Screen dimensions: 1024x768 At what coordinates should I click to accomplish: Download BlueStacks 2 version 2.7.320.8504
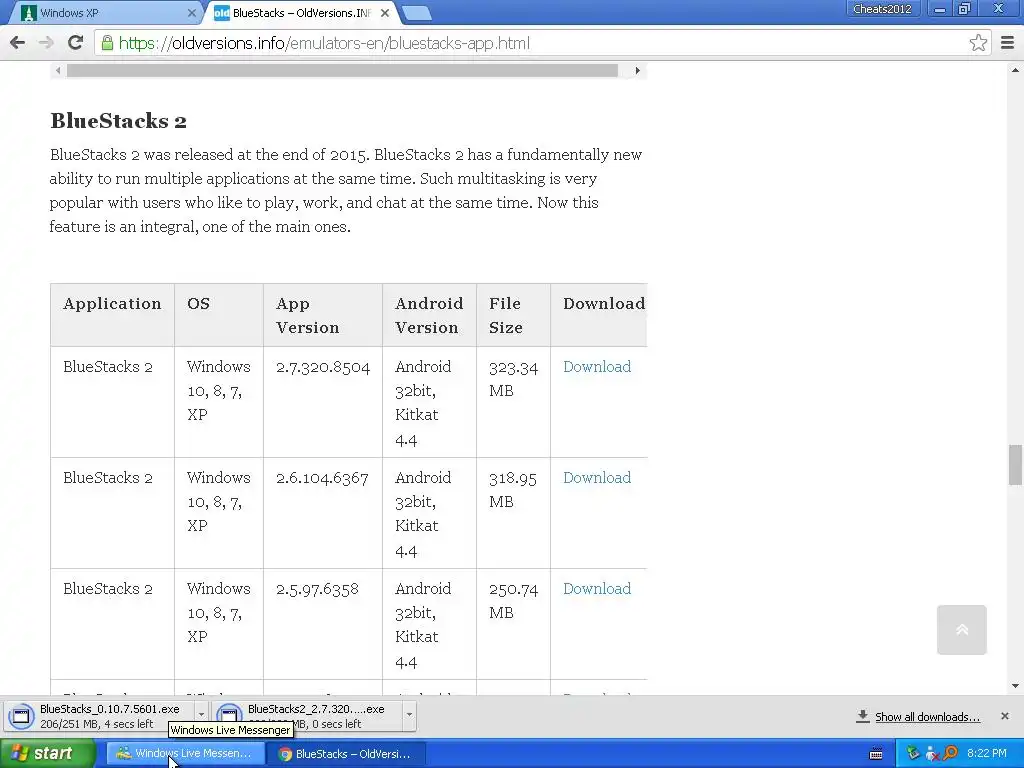point(597,366)
